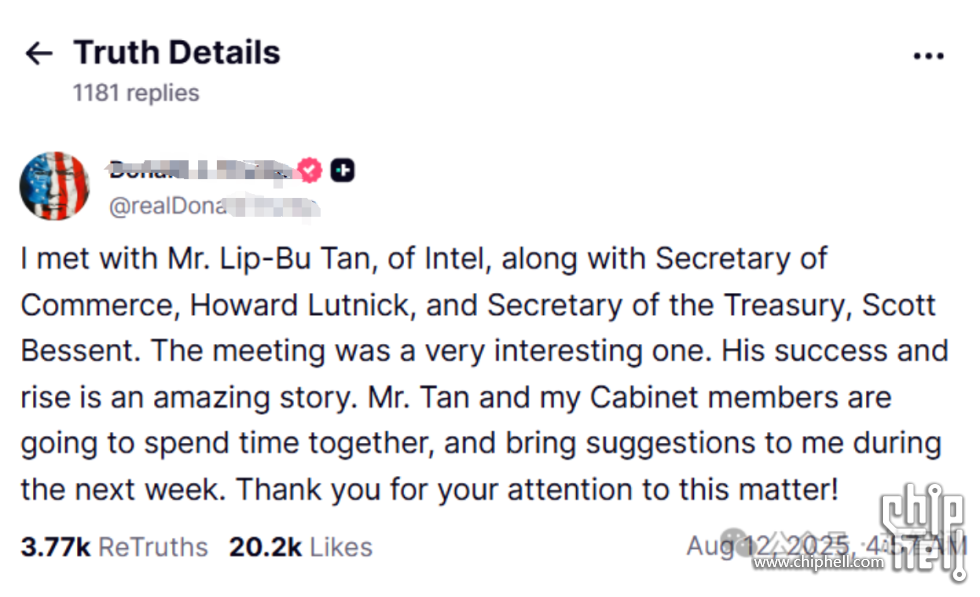This screenshot has width=980, height=597.
Task: Visit the www.chiphell.com watermark link
Action: [818, 563]
